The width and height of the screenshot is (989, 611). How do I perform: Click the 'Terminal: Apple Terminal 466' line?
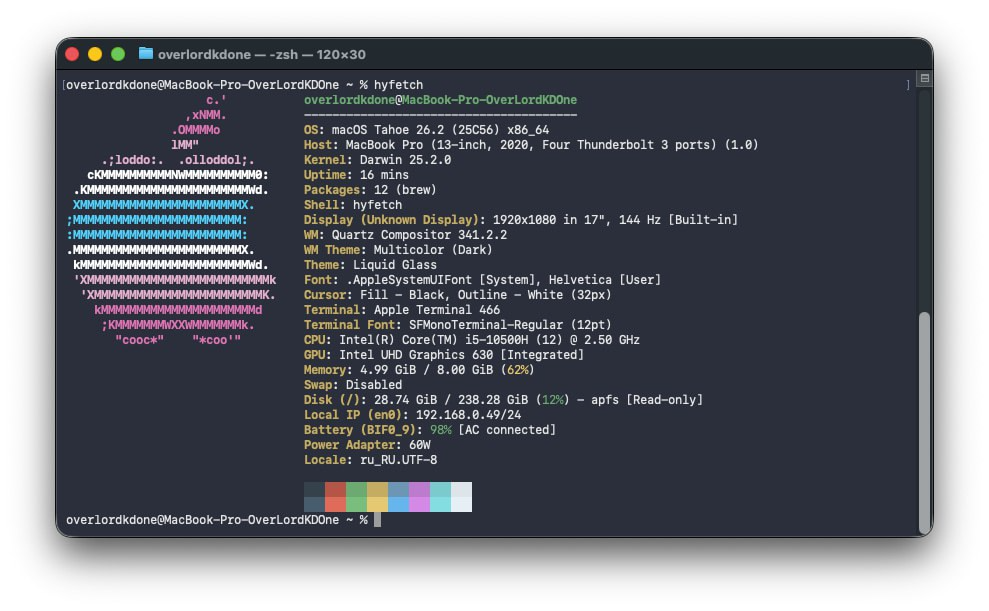click(402, 310)
